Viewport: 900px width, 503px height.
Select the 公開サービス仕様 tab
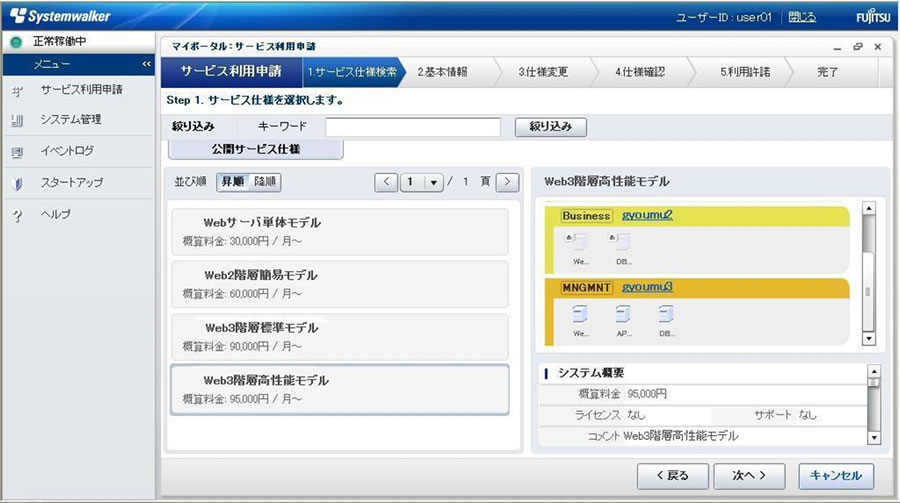(256, 149)
